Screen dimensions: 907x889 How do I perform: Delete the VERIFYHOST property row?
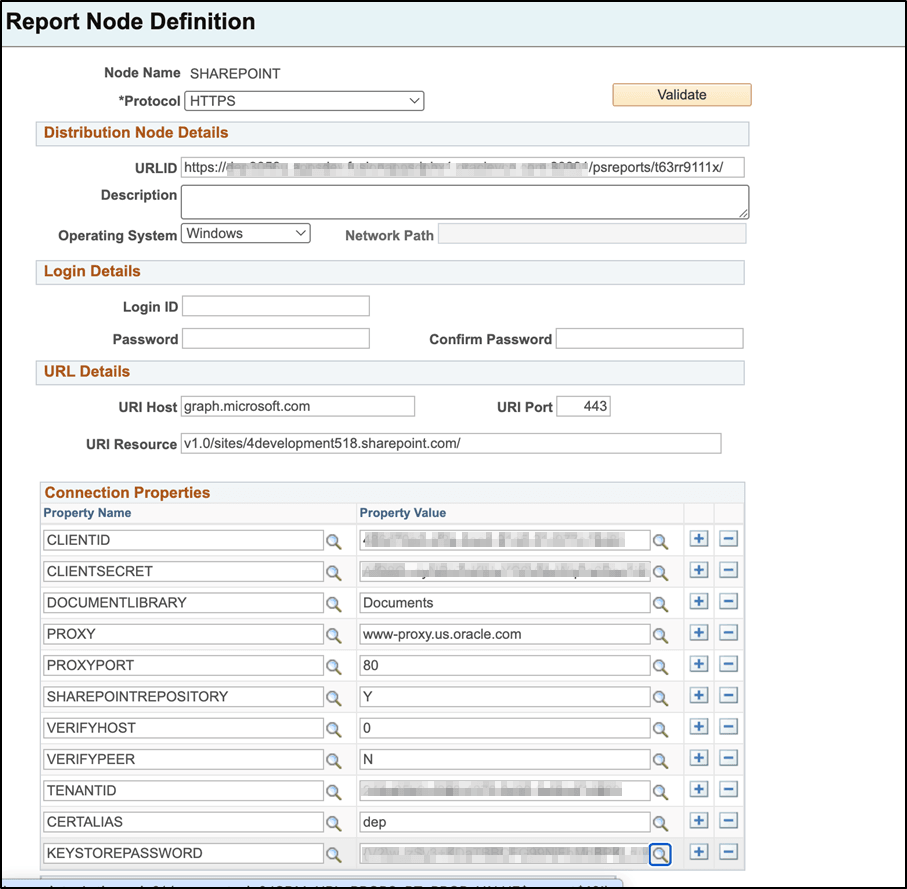pyautogui.click(x=728, y=726)
